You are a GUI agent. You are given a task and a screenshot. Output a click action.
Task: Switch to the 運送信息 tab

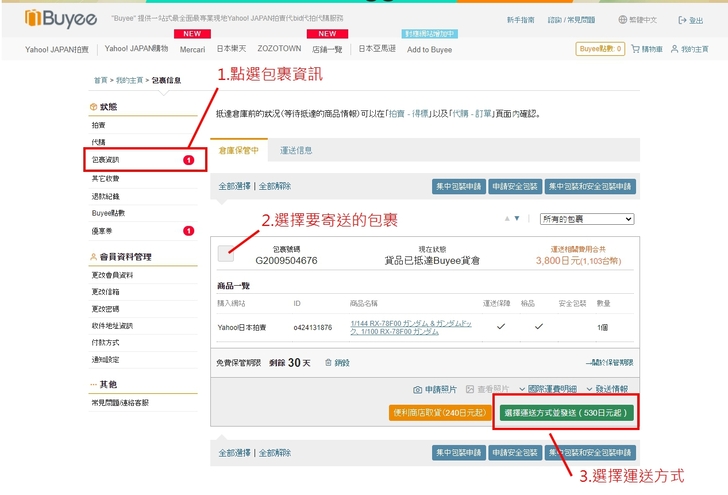pyautogui.click(x=296, y=150)
